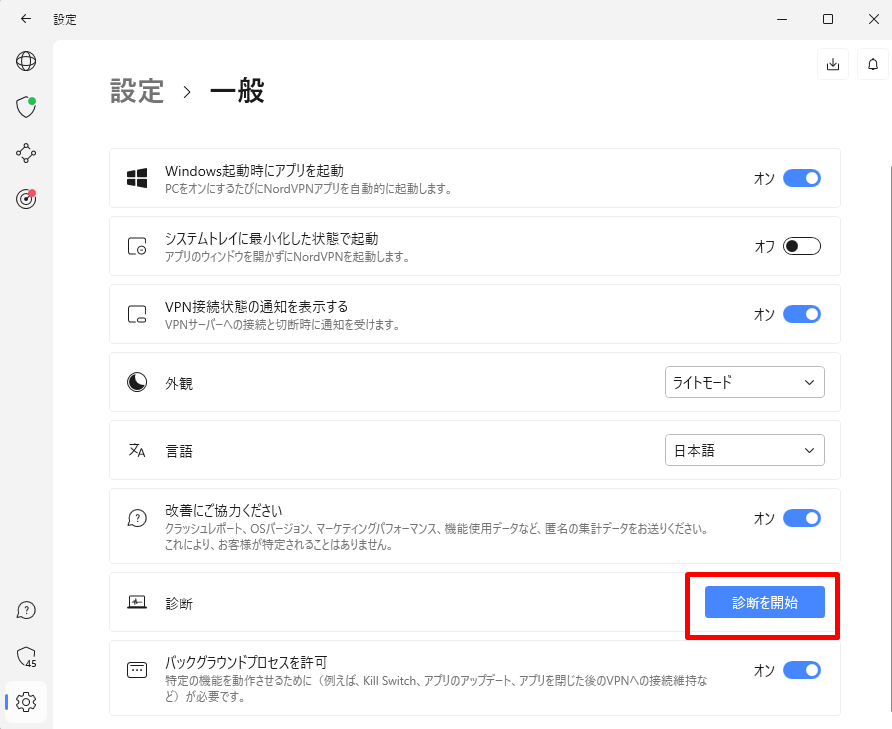The height and width of the screenshot is (729, 892).
Task: Minimize the settings window
Action: click(782, 19)
